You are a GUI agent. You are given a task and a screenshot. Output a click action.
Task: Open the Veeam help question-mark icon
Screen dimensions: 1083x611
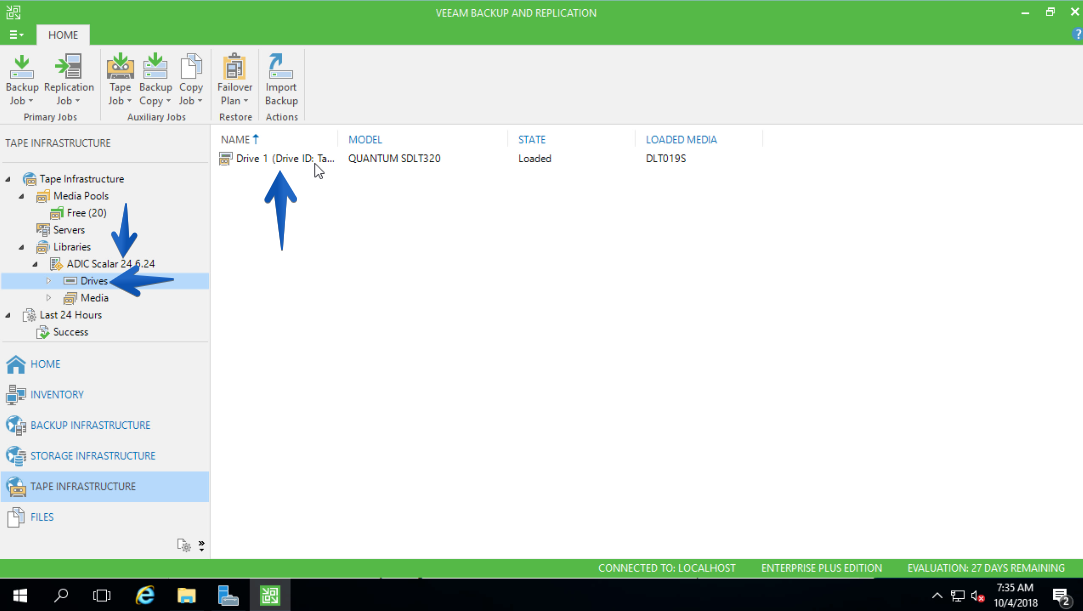[x=1077, y=35]
